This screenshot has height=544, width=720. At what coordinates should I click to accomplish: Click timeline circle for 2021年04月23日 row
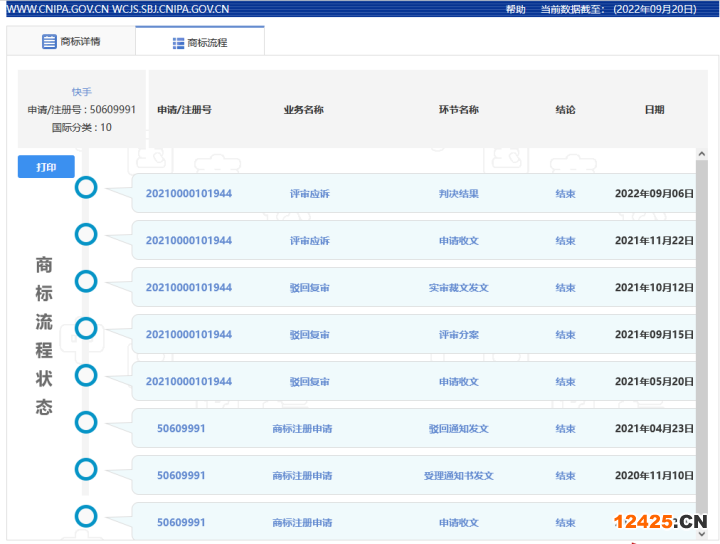[x=86, y=422]
